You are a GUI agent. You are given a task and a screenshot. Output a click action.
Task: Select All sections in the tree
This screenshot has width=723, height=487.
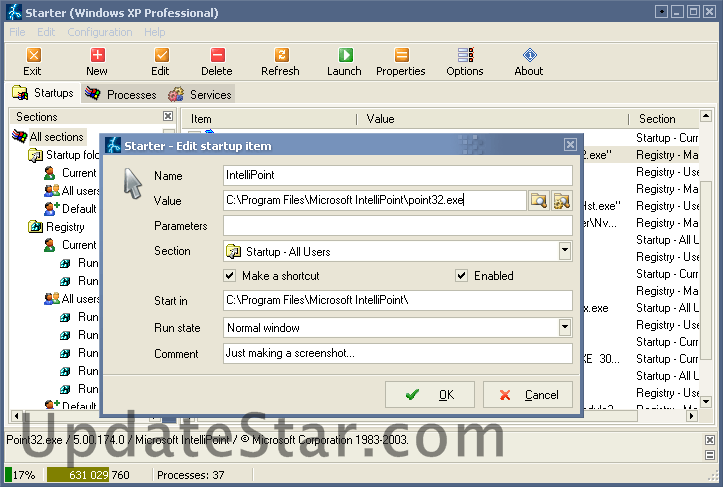[57, 137]
